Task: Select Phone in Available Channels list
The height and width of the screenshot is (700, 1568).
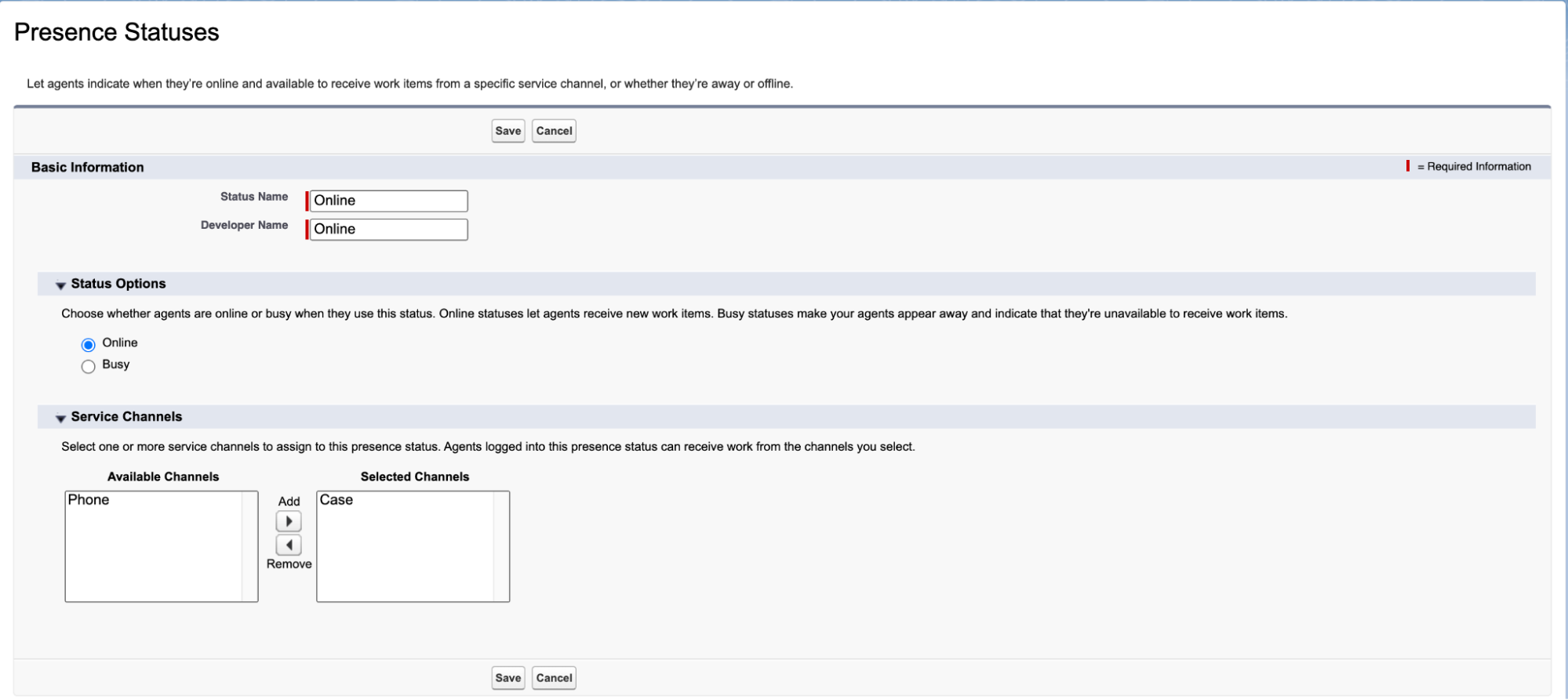Action: [x=89, y=500]
